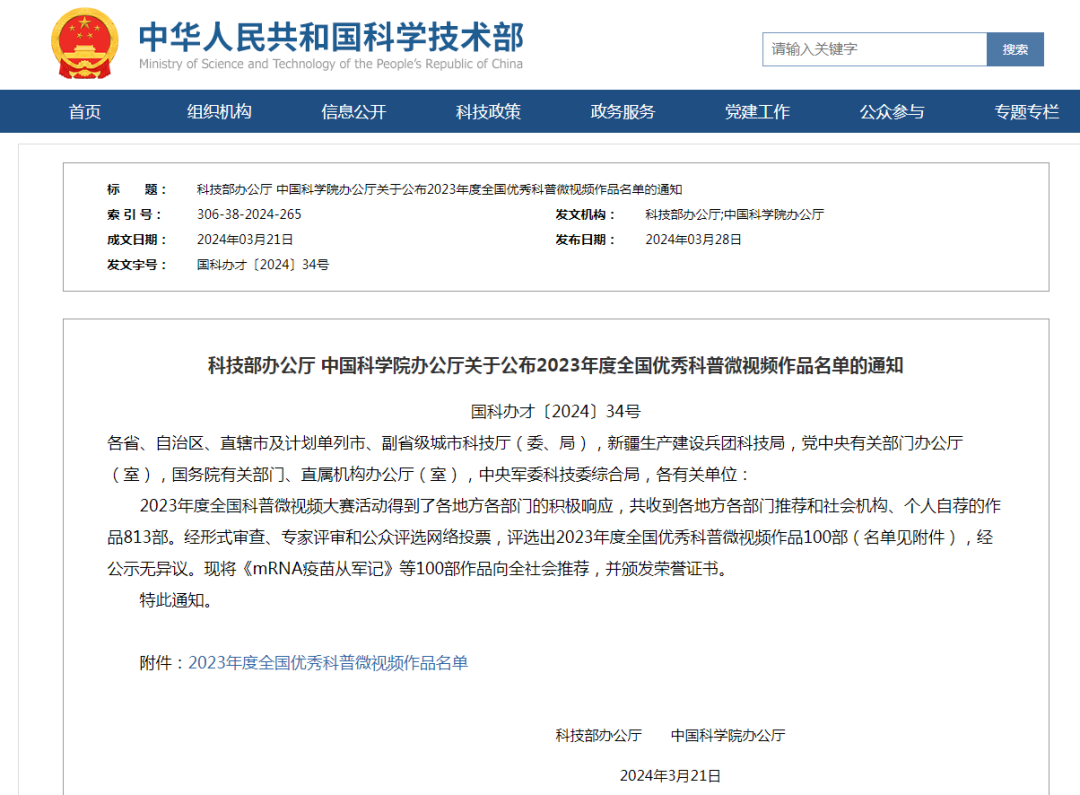Image resolution: width=1080 pixels, height=795 pixels.
Task: Open attachment 2023年度全国优秀科普微视频作品名单
Action: tap(328, 663)
